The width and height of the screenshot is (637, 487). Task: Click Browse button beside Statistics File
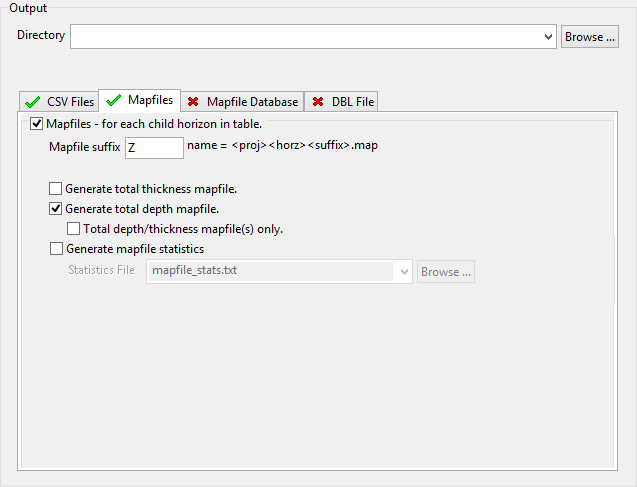click(x=446, y=272)
